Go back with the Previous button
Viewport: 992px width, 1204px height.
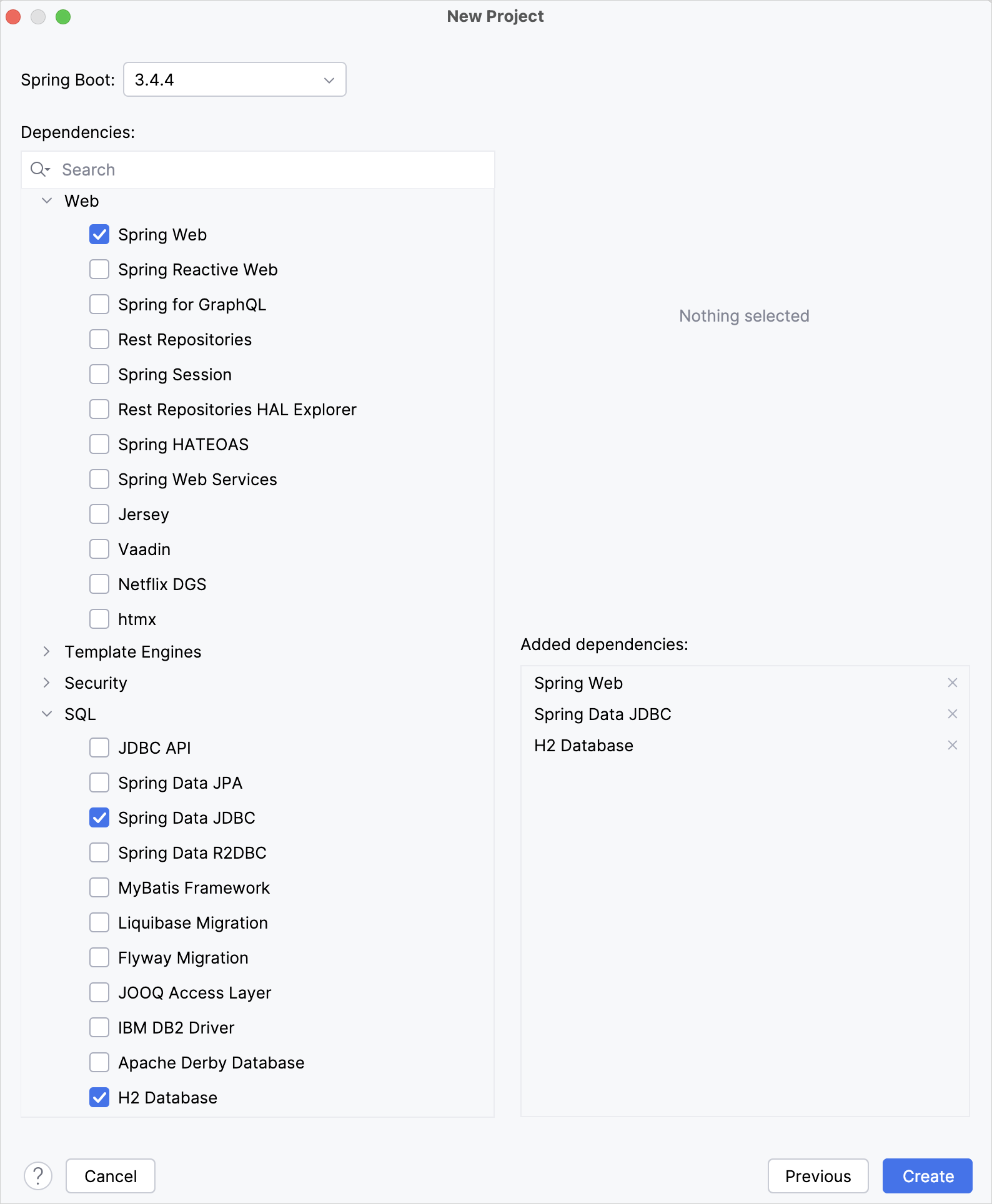[x=818, y=1176]
